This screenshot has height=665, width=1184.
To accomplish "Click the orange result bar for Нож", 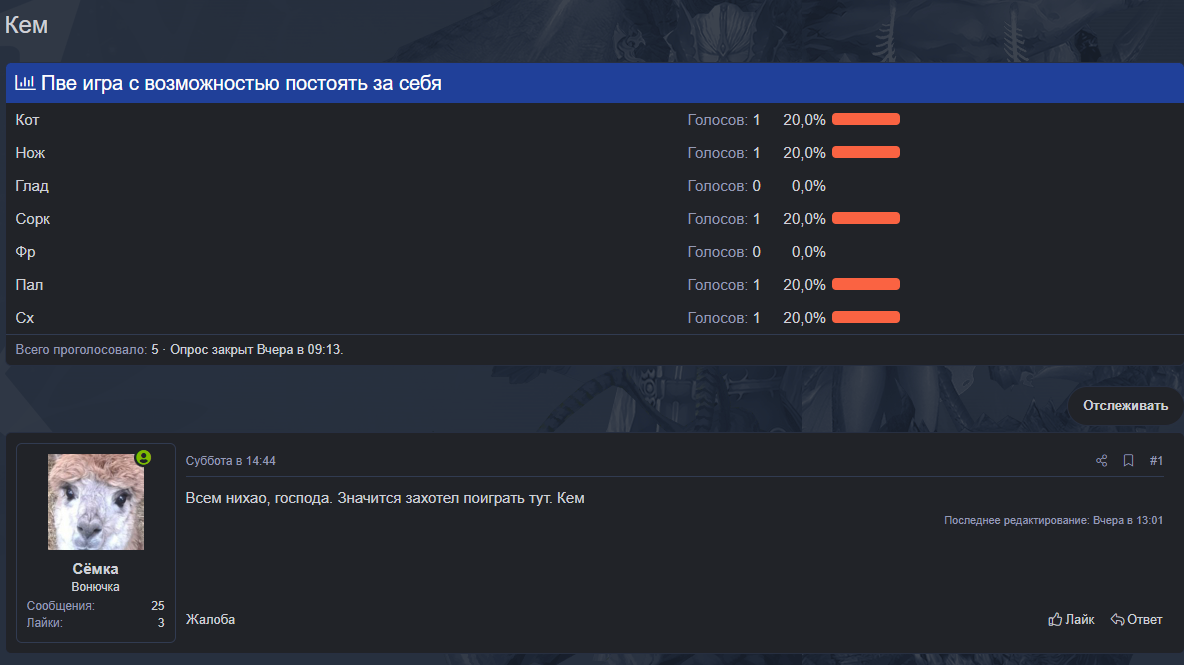I will pyautogui.click(x=866, y=153).
